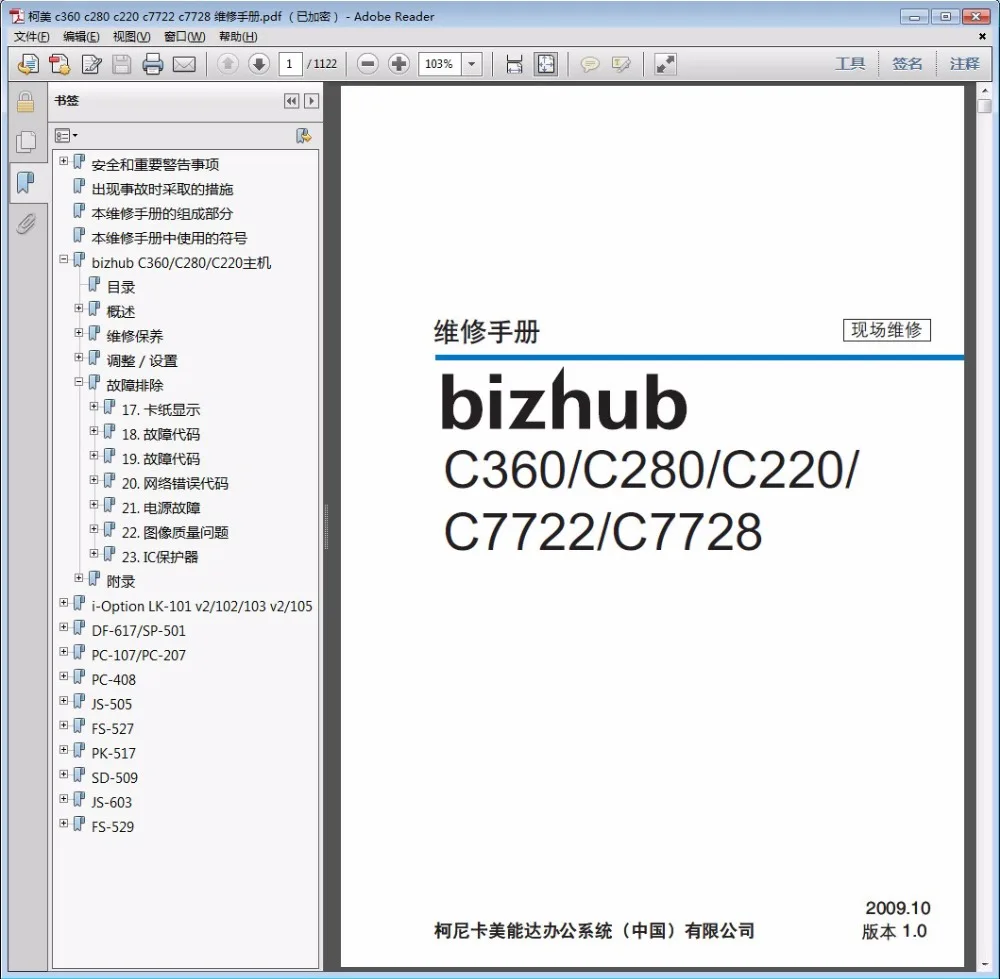
Task: Expand the 概述 bookmark
Action: coord(79,308)
